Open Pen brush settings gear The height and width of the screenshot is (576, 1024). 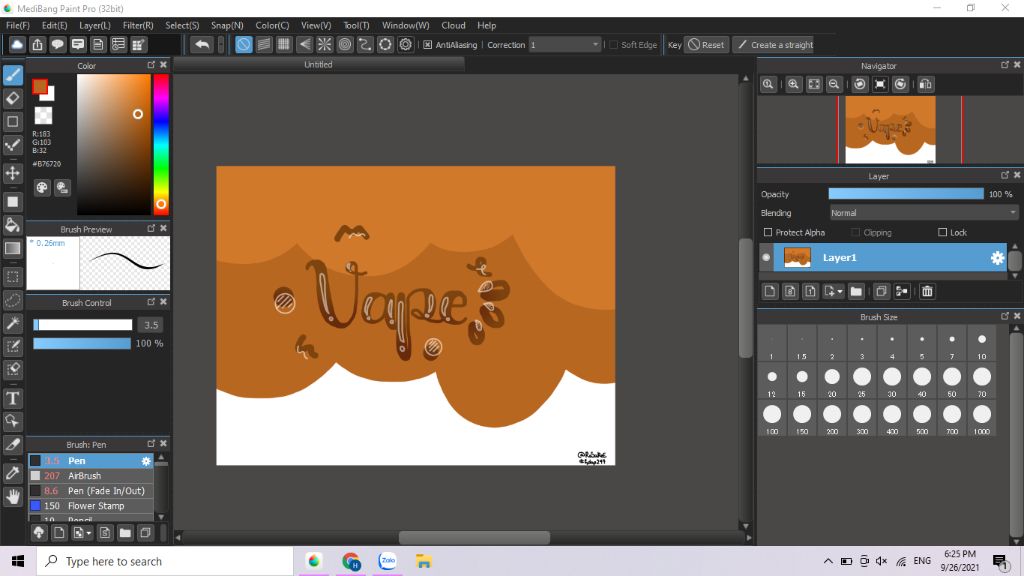pos(146,461)
